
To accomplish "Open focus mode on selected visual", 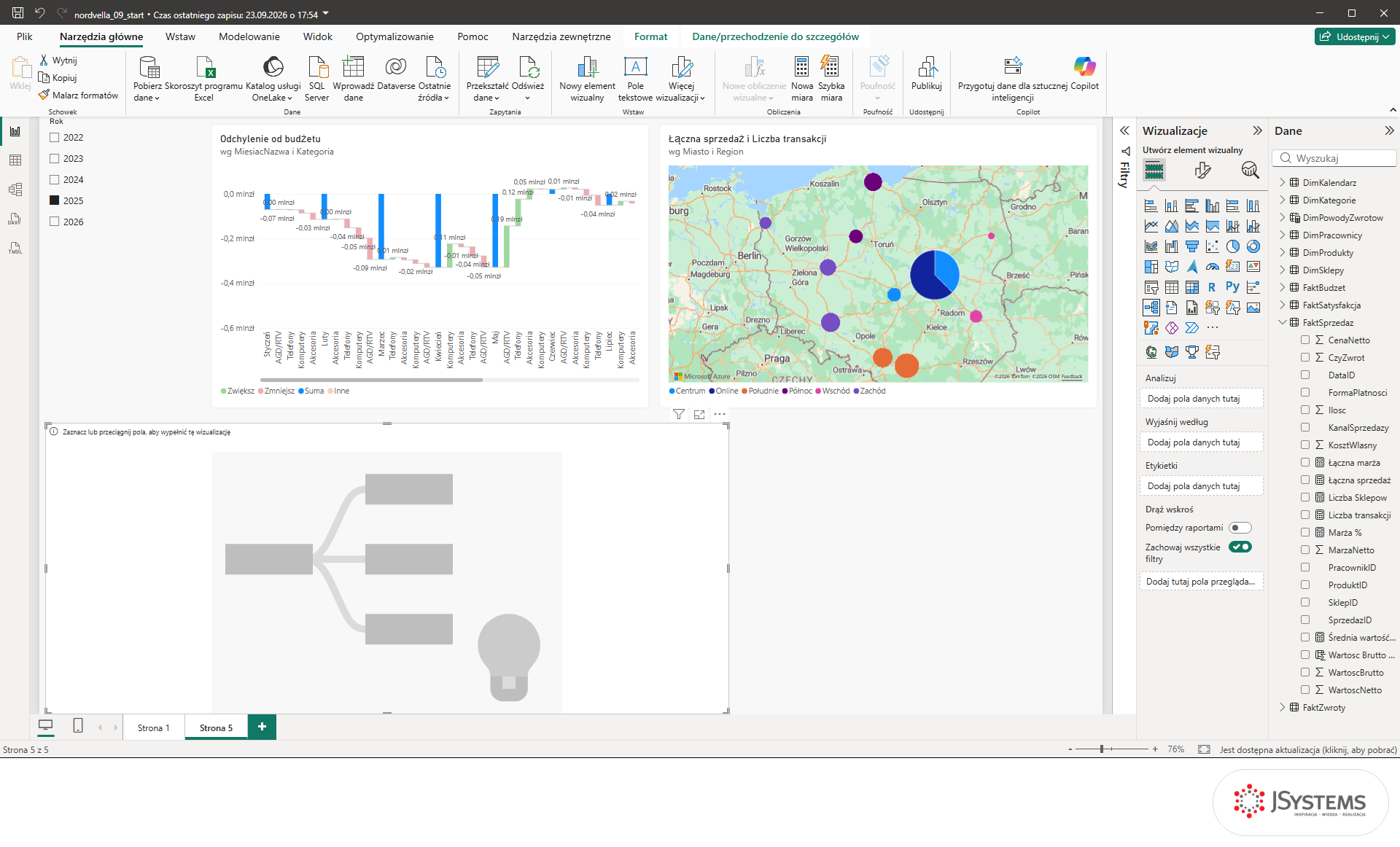I will (x=699, y=414).
